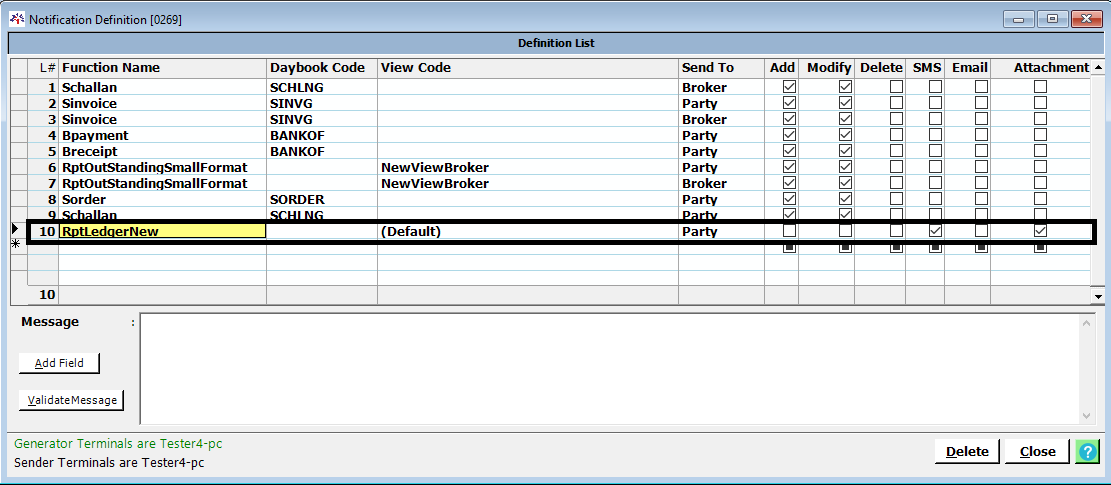Click the message box scroll down arrow
This screenshot has width=1111, height=485.
[1088, 415]
